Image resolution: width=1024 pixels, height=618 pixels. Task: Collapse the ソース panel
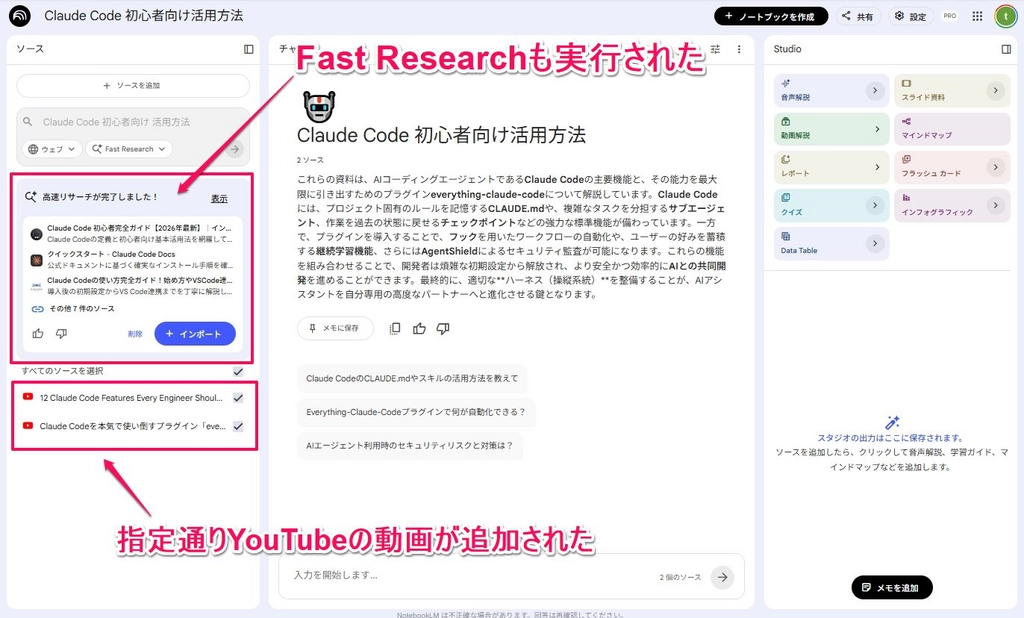click(249, 49)
